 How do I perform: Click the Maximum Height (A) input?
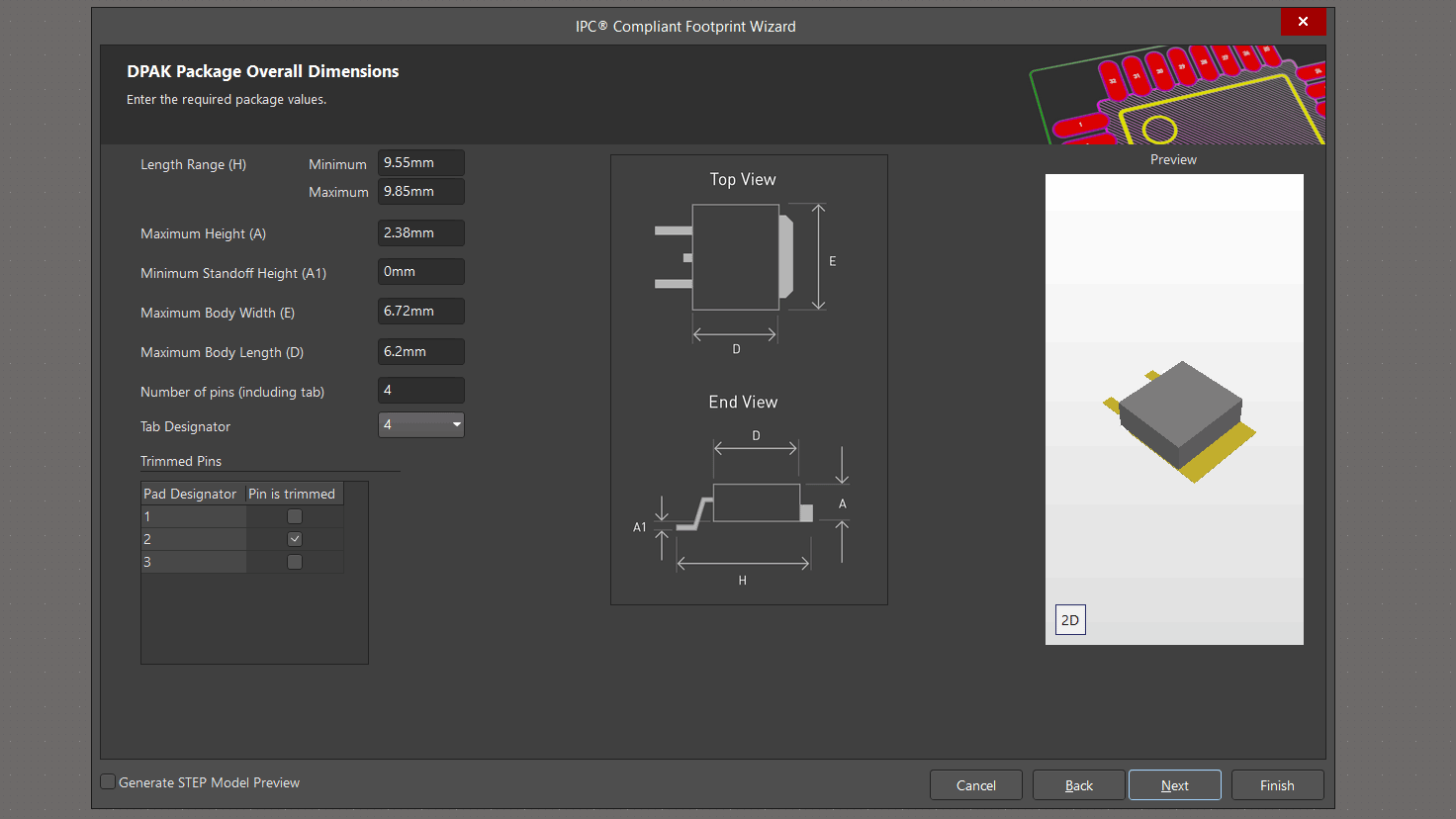point(420,233)
